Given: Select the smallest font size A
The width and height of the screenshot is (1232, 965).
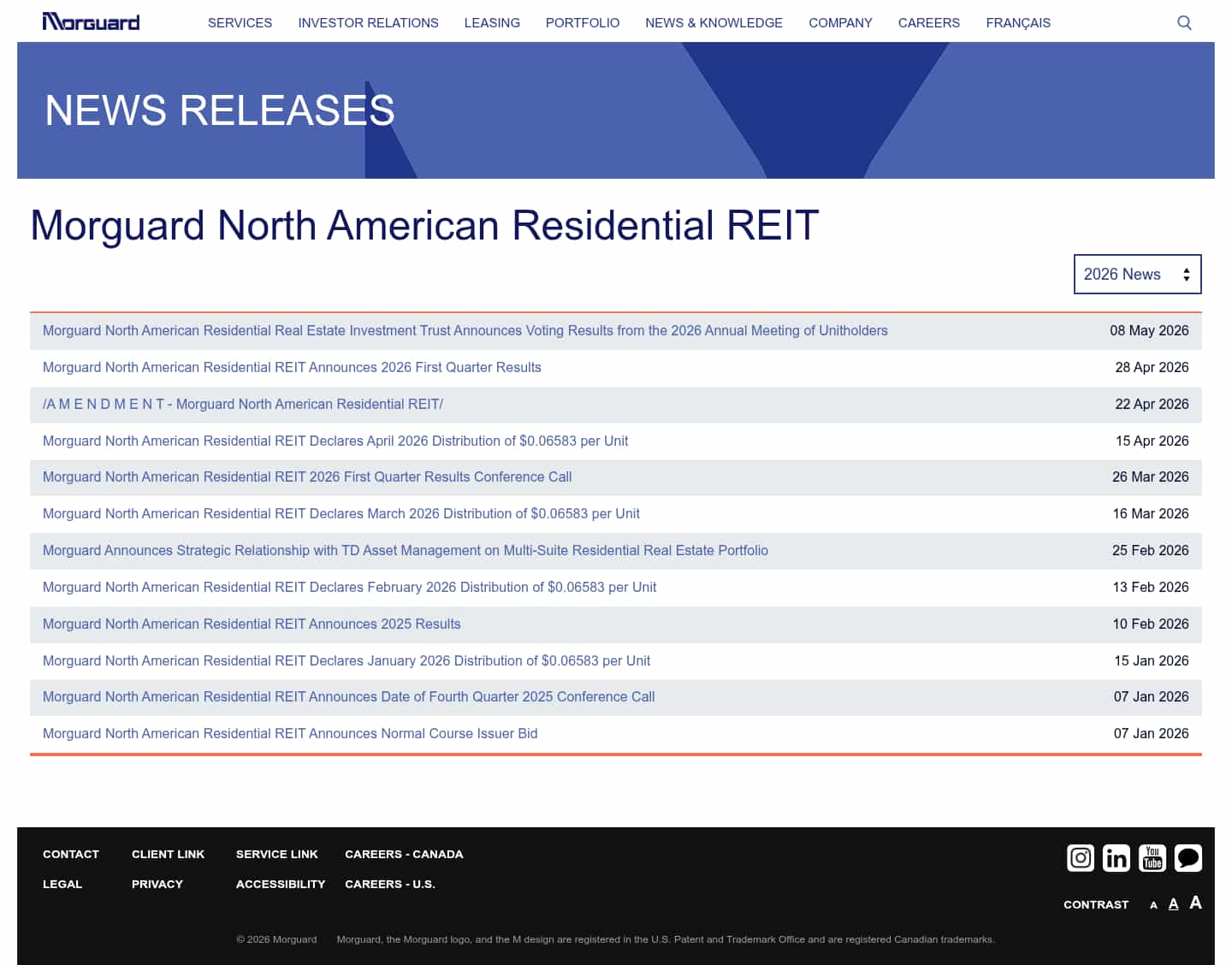Looking at the screenshot, I should [x=1153, y=905].
